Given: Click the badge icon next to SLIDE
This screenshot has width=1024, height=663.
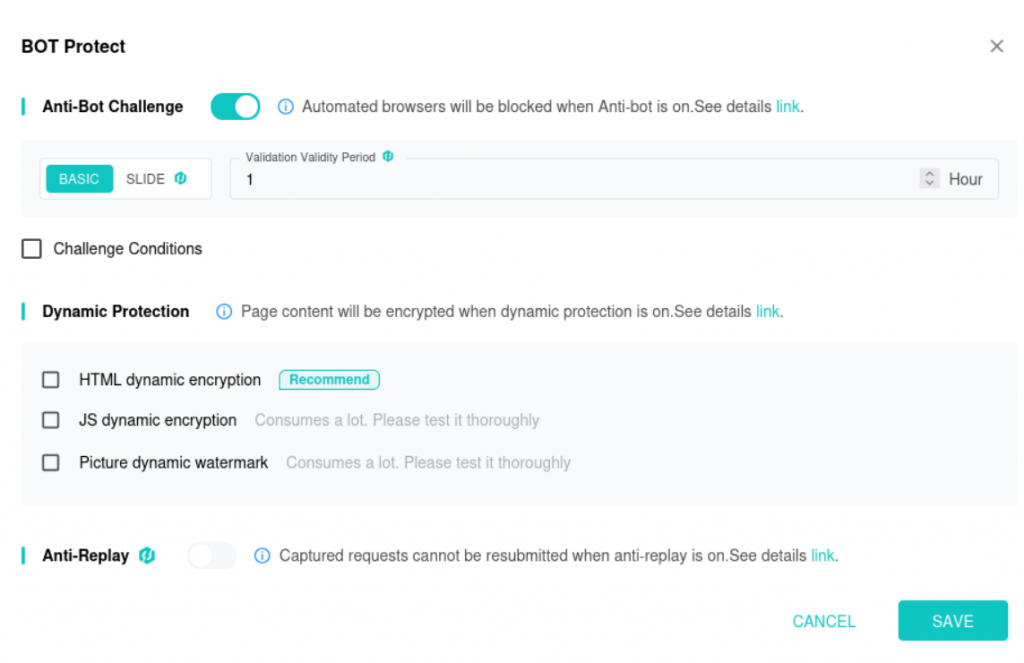Looking at the screenshot, I should coord(181,178).
